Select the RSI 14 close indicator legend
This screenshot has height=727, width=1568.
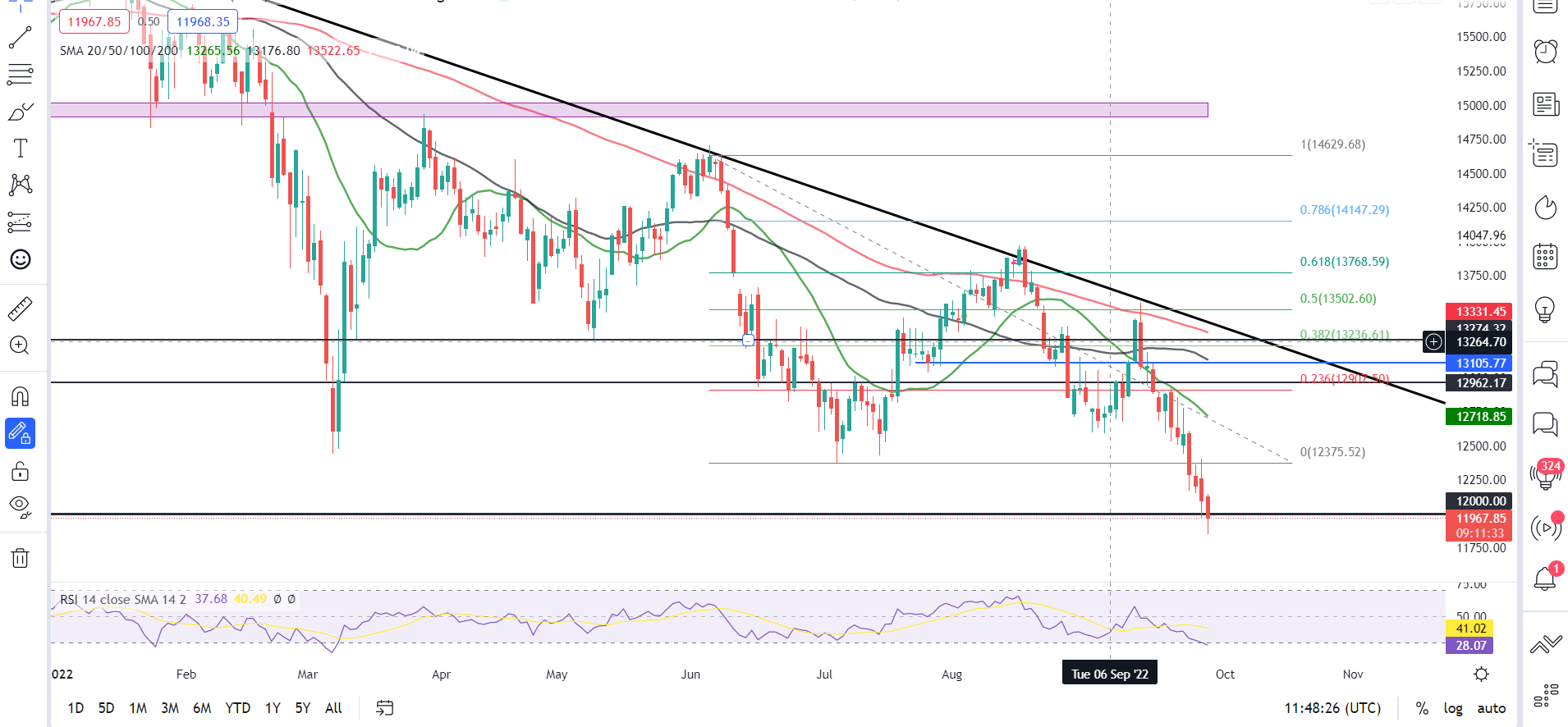click(x=123, y=599)
